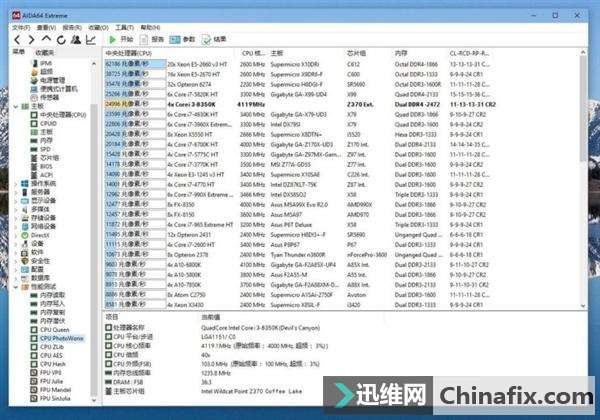Click the refresh toolbar icon
Image resolution: width=600 pixels, height=420 pixels.
(61, 39)
